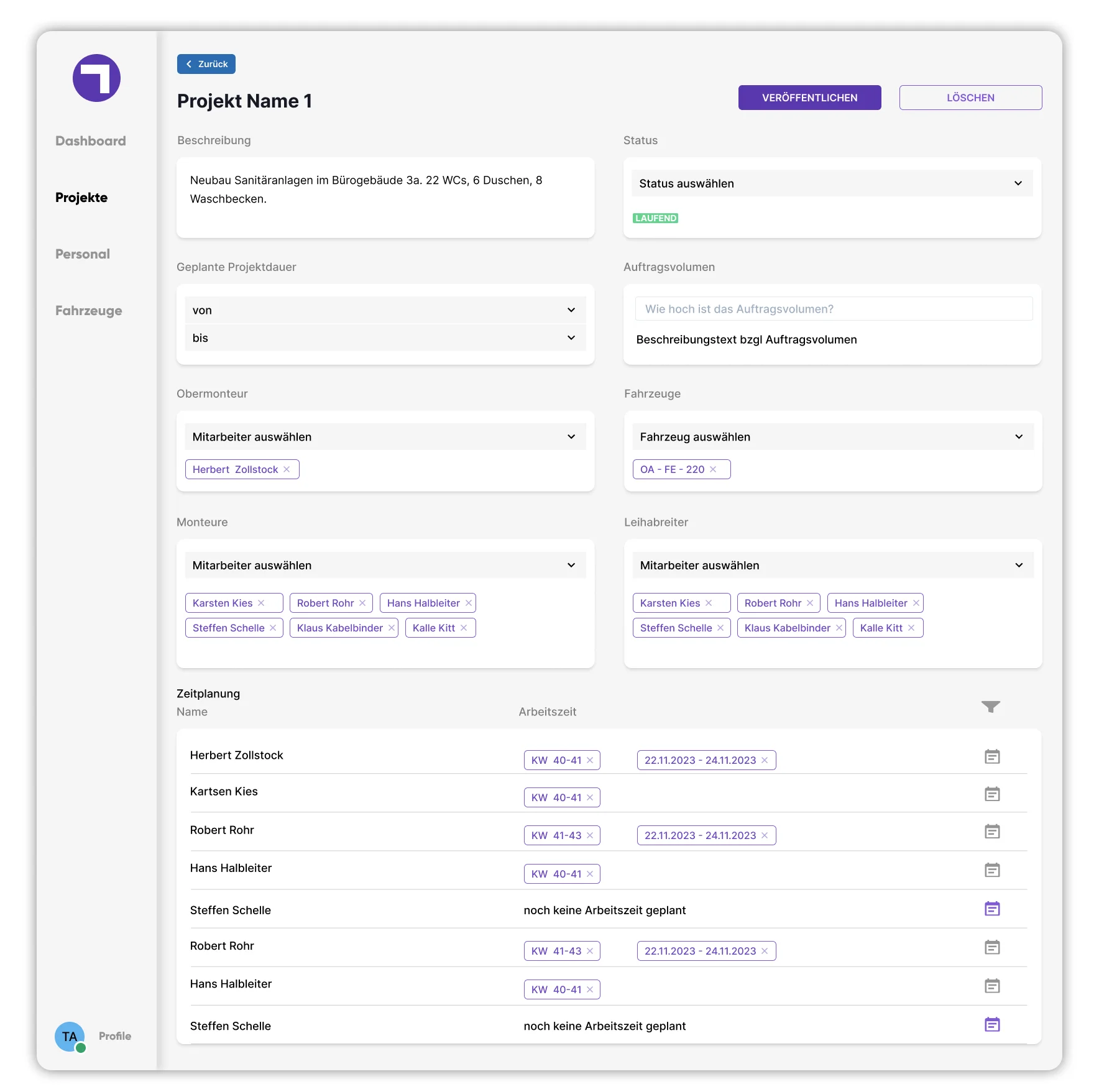
Task: Click the VERÖFFENTLICHEN button
Action: pos(809,98)
